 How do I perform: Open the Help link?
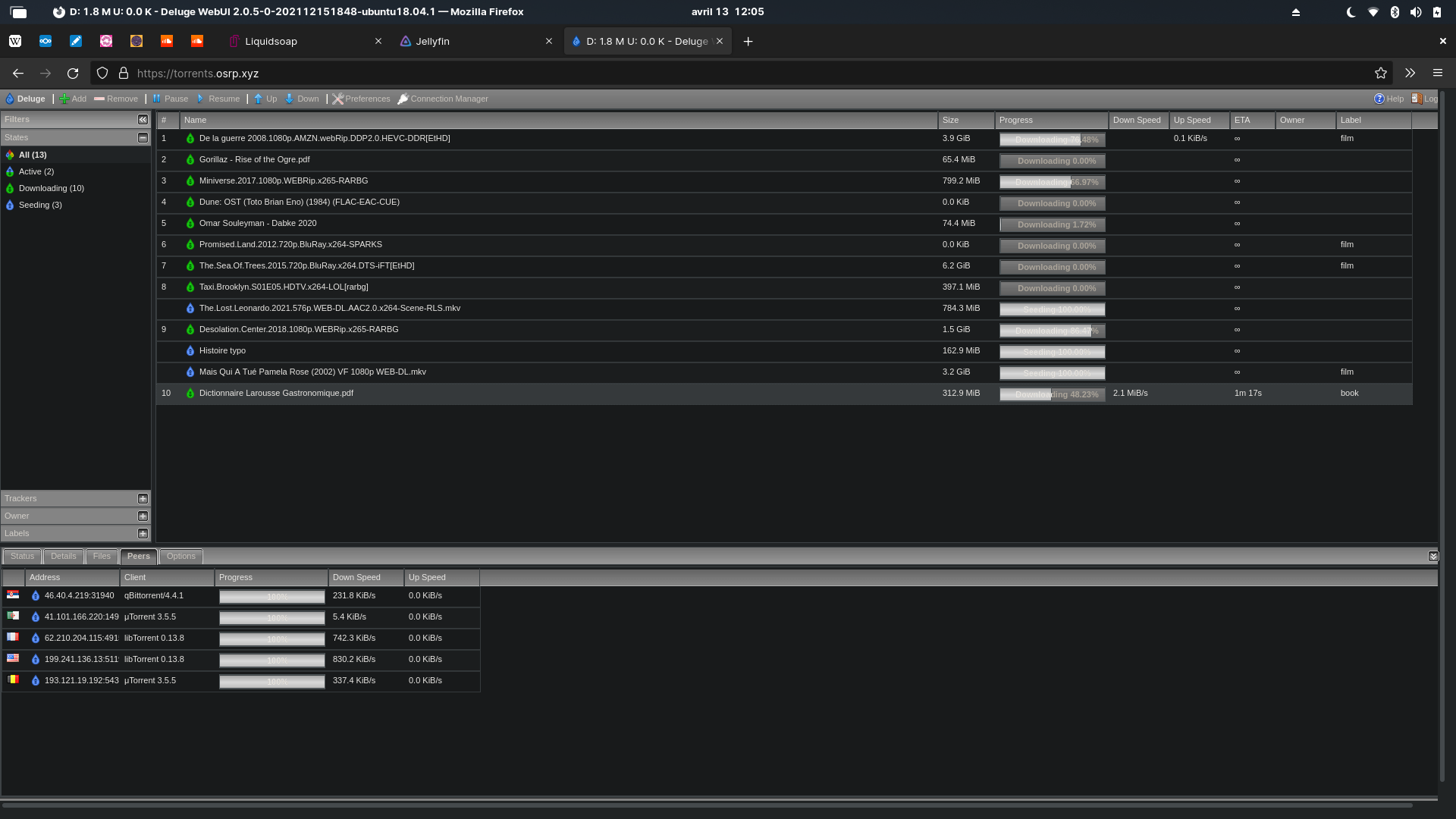1389,99
